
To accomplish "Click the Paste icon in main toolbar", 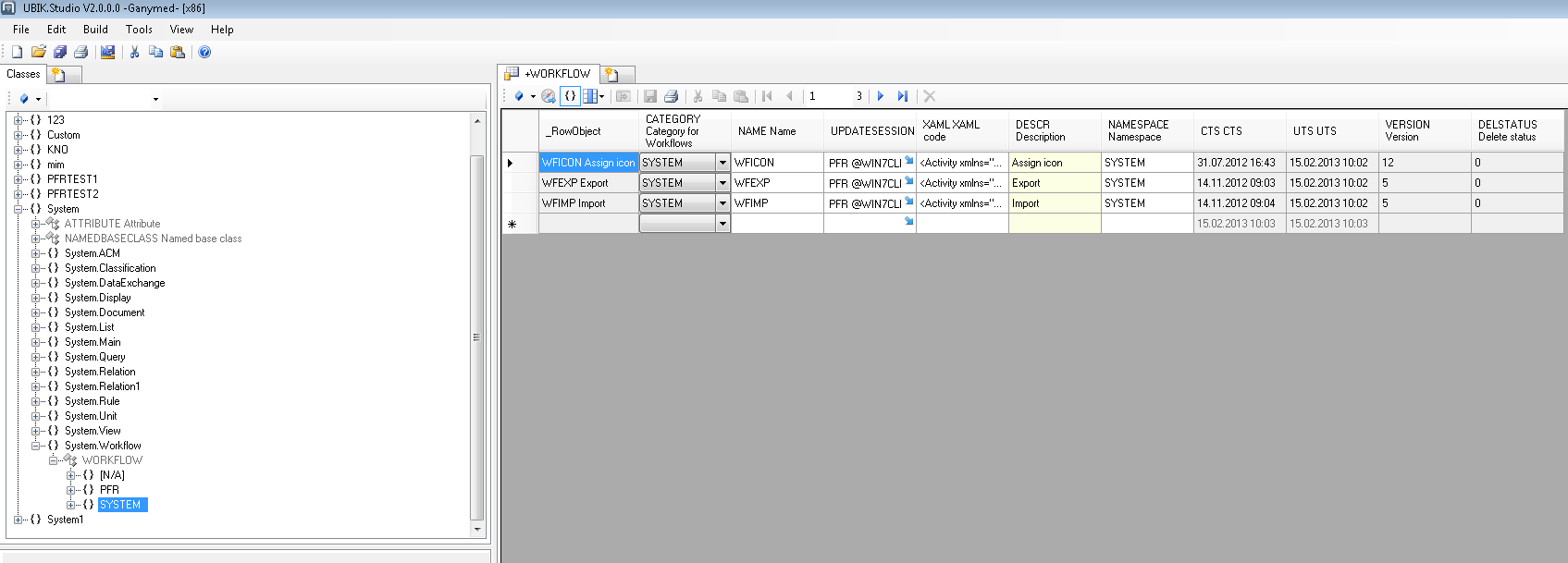I will point(178,53).
